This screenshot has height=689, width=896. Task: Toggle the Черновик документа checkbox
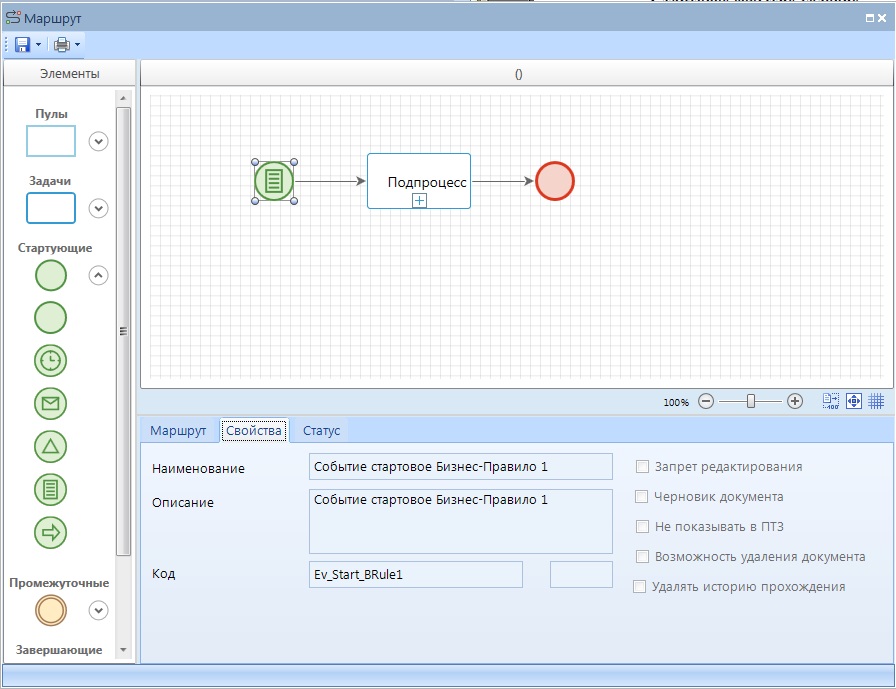click(x=643, y=497)
